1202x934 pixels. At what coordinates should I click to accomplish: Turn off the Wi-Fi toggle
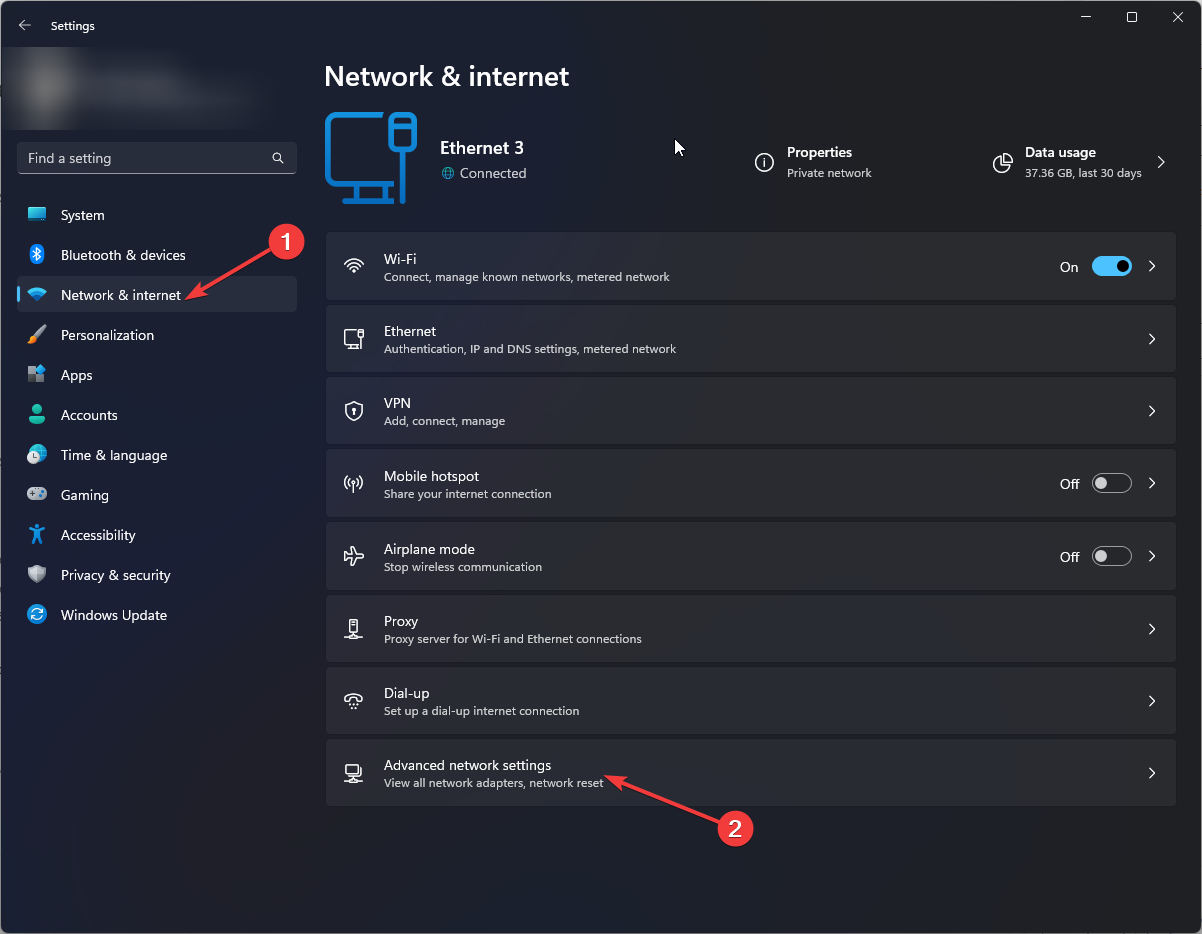(1111, 266)
